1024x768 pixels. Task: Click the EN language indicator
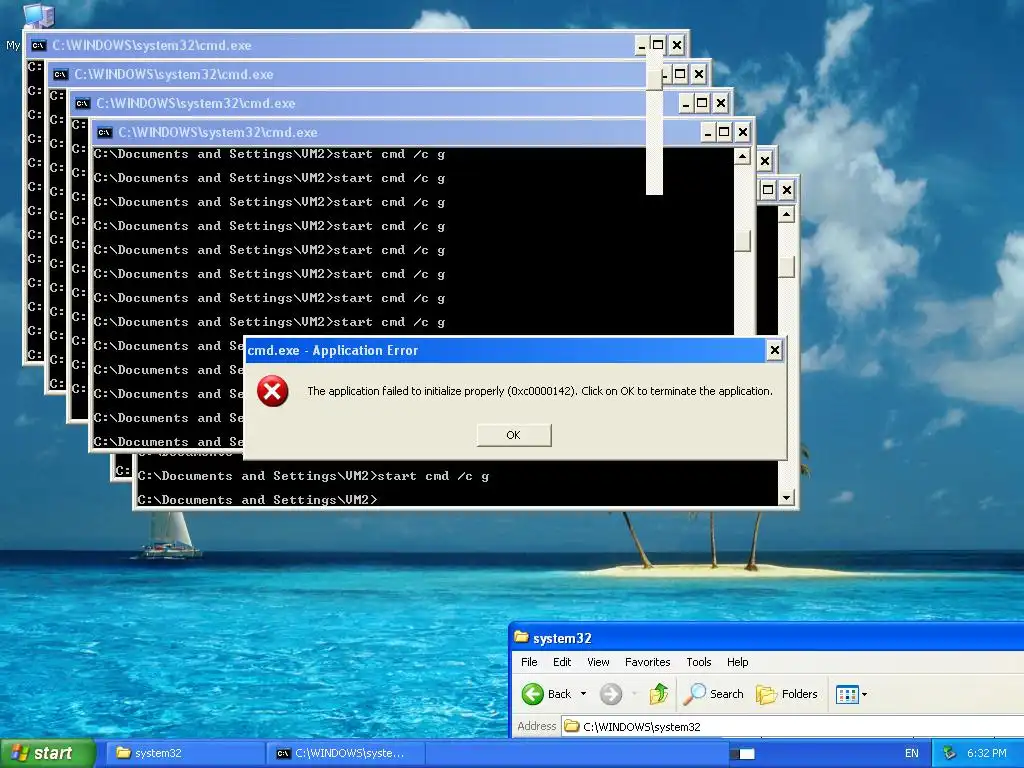[x=912, y=753]
